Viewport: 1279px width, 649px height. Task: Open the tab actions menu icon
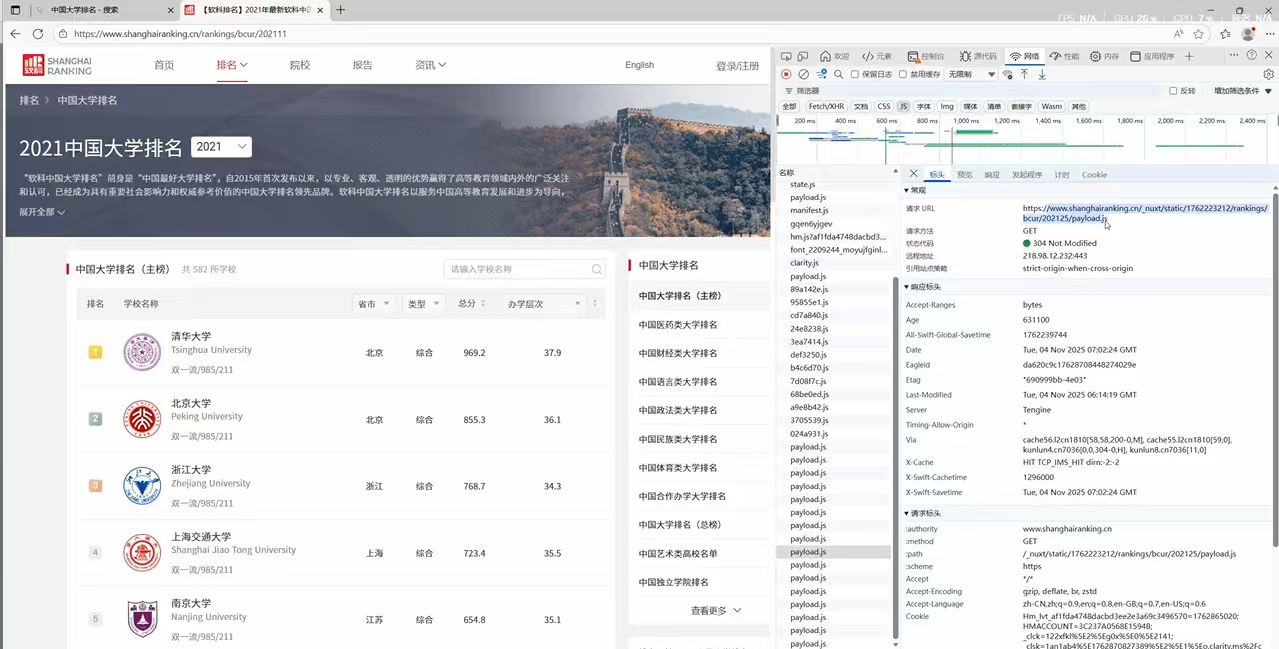coord(15,10)
